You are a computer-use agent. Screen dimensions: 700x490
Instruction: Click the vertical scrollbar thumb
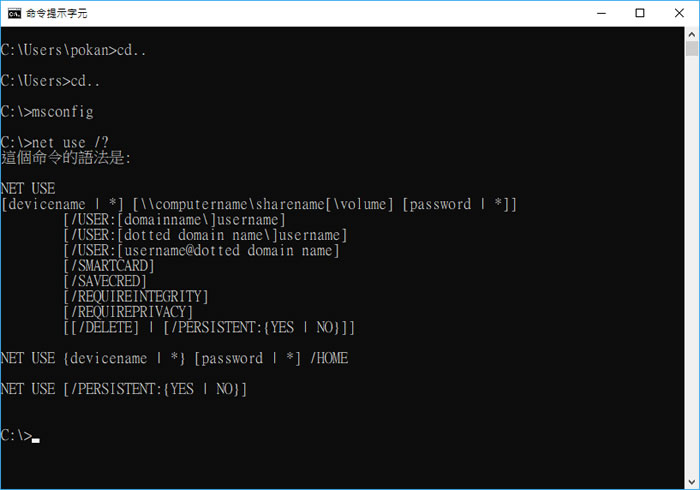(692, 49)
